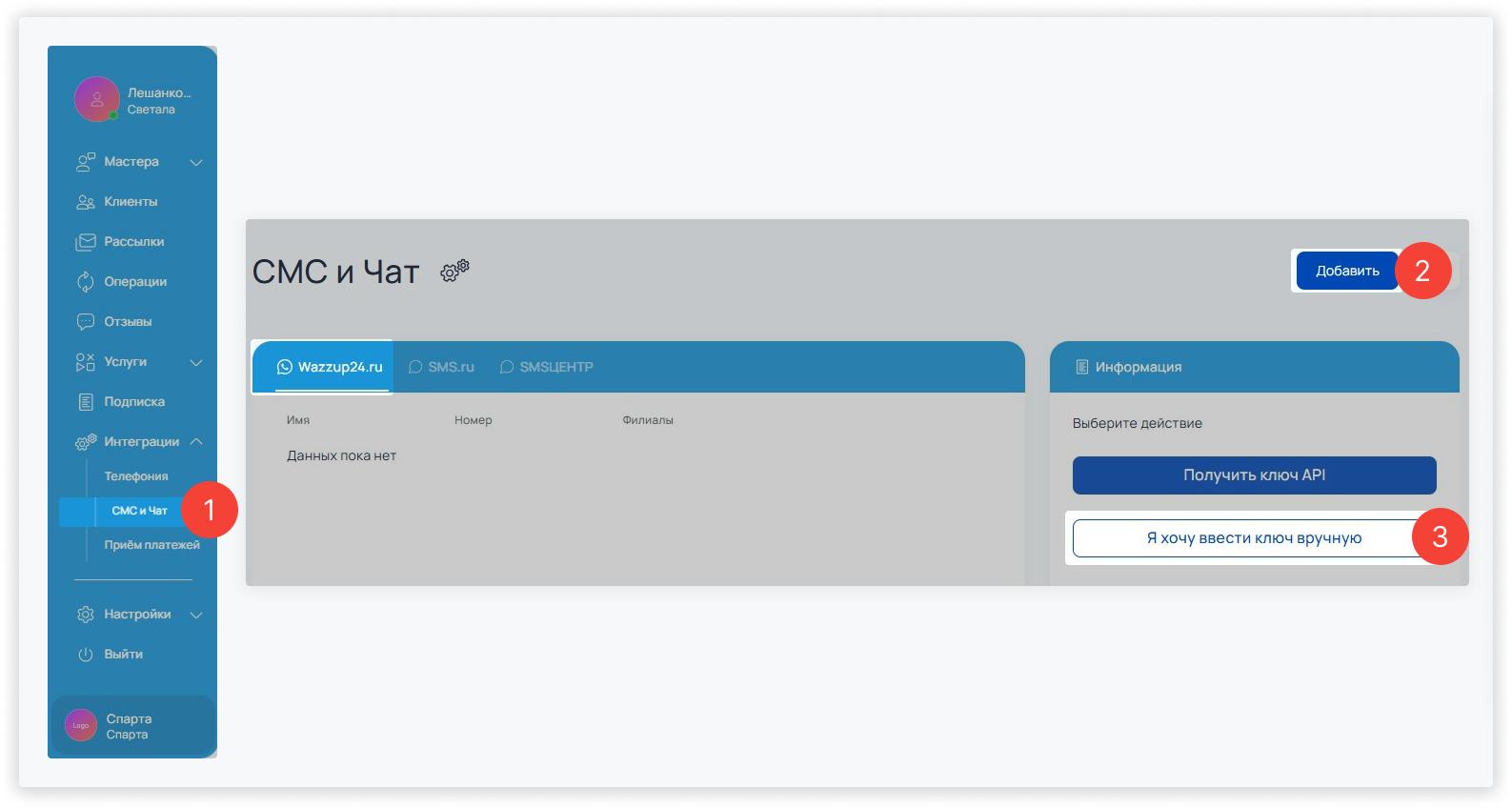
Task: Click the Подписка document icon
Action: (x=86, y=402)
